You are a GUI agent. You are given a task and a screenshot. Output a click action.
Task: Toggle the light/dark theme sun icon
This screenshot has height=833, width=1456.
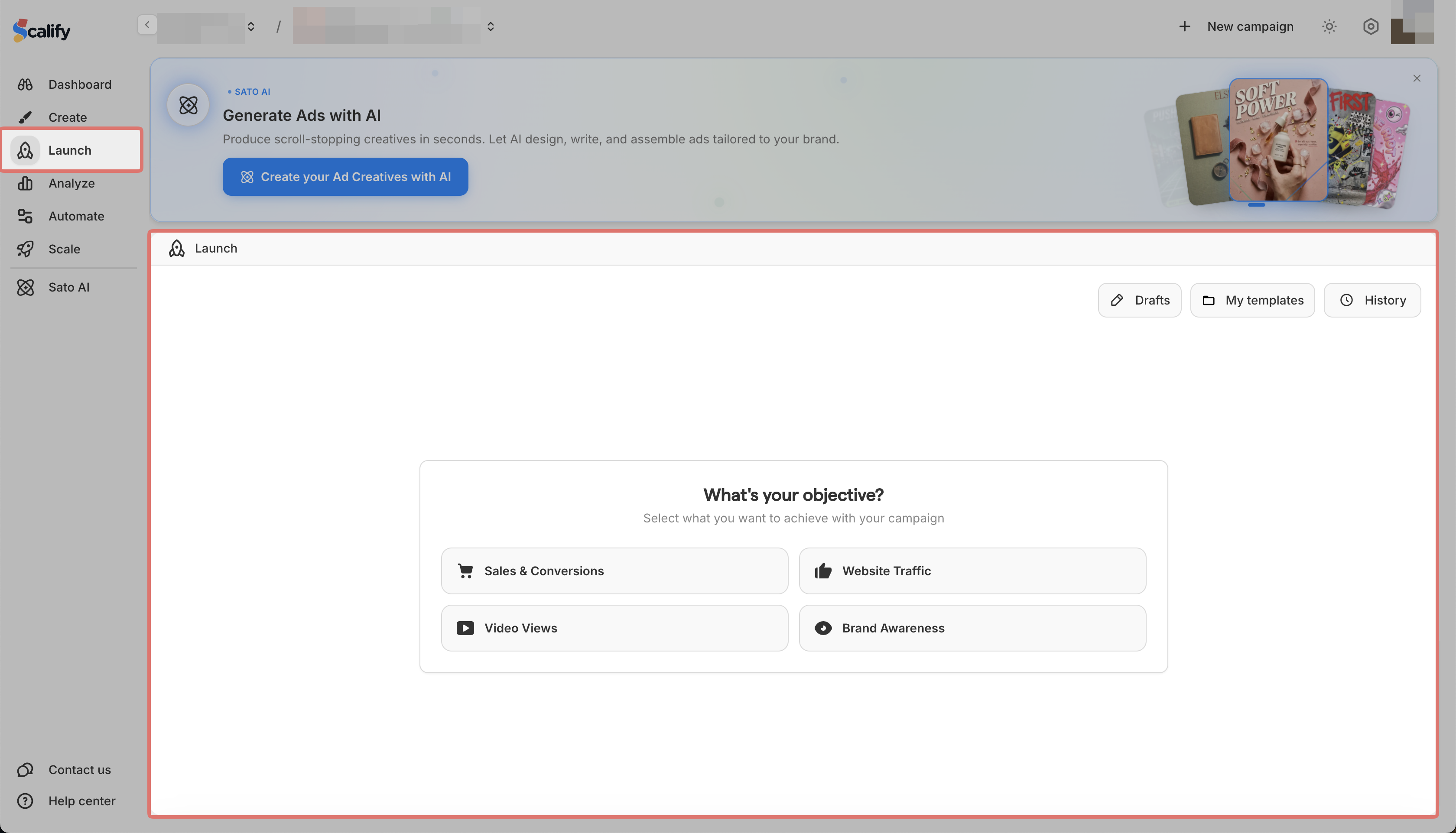click(1329, 26)
